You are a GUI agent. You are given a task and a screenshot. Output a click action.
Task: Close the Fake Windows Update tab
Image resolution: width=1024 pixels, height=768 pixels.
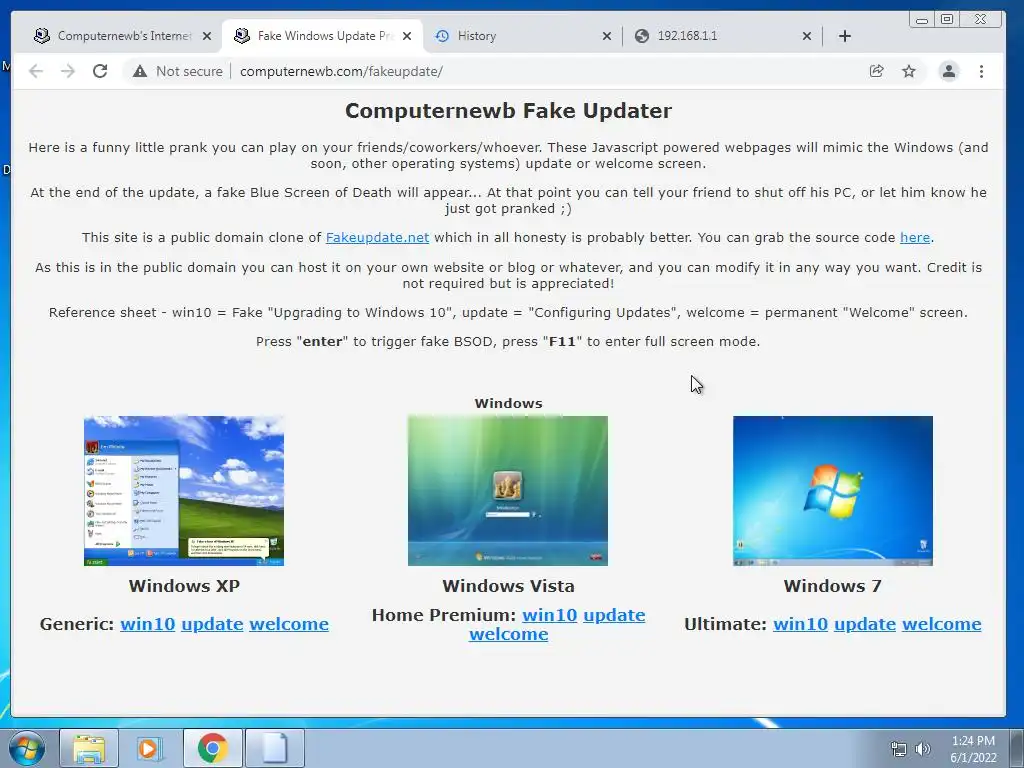[407, 36]
